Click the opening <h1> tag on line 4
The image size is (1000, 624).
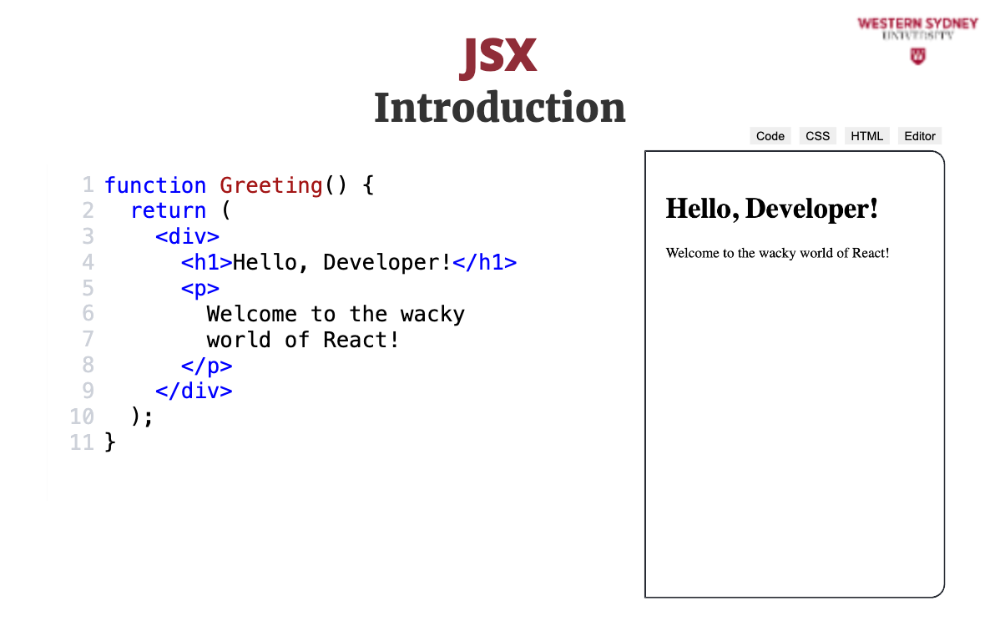(206, 263)
